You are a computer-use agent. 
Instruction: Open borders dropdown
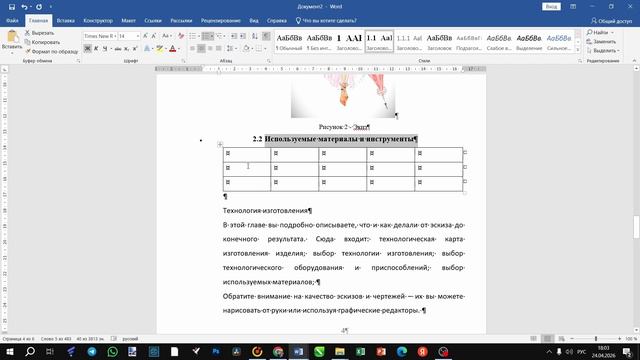click(265, 49)
